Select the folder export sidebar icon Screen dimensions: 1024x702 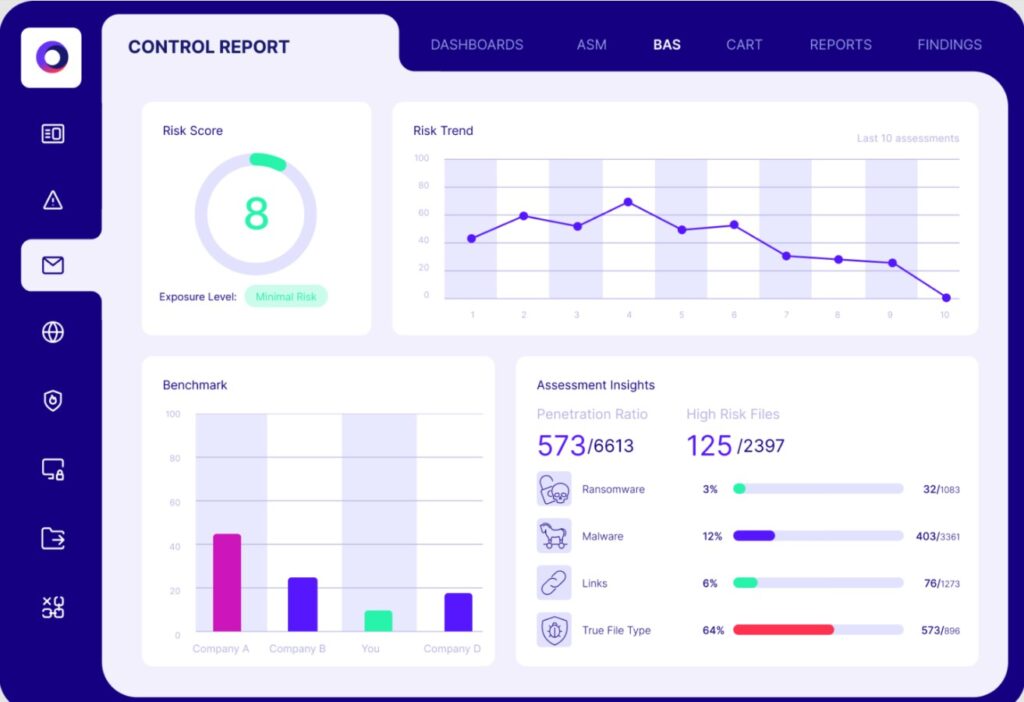coord(53,538)
